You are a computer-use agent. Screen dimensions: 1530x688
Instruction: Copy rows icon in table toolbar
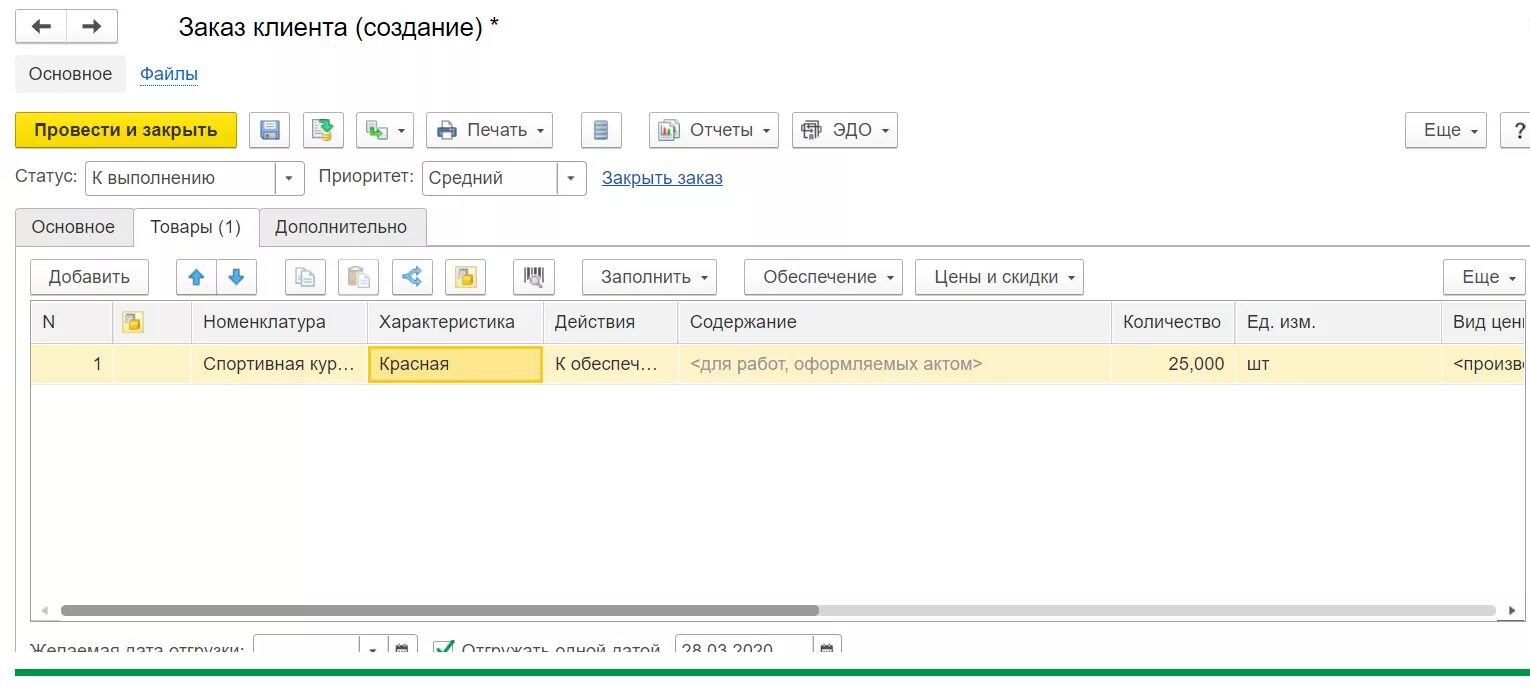tap(305, 277)
